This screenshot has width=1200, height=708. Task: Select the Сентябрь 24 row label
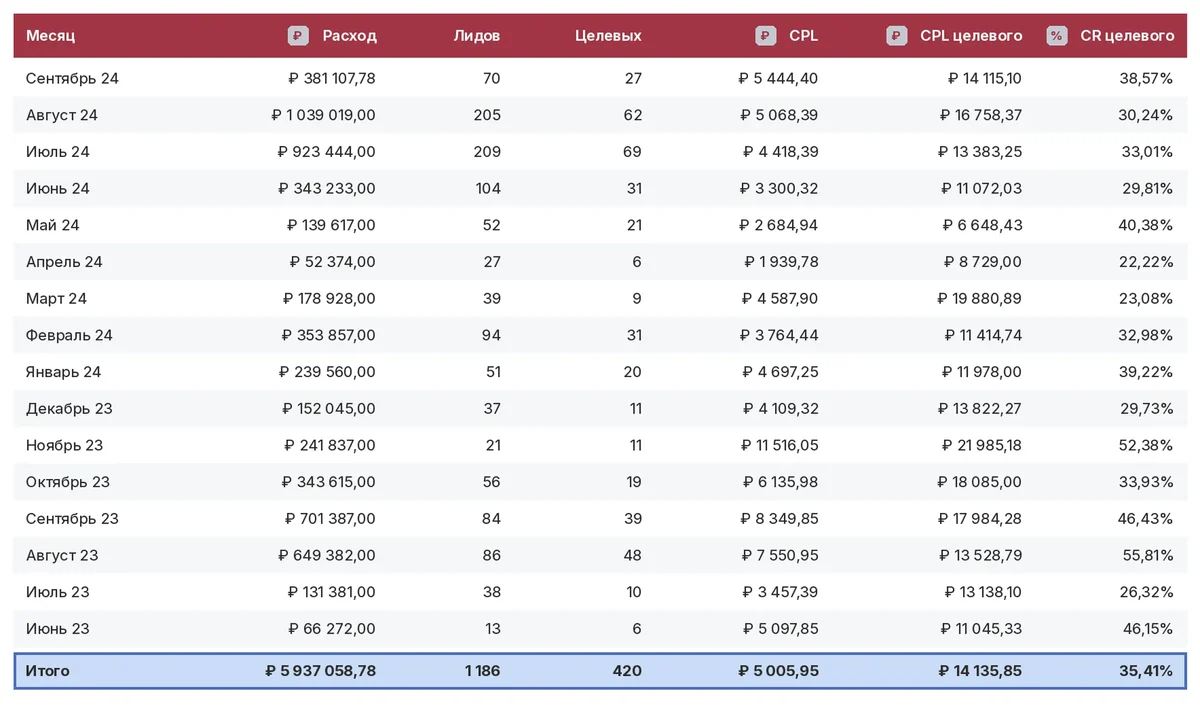[x=72, y=78]
